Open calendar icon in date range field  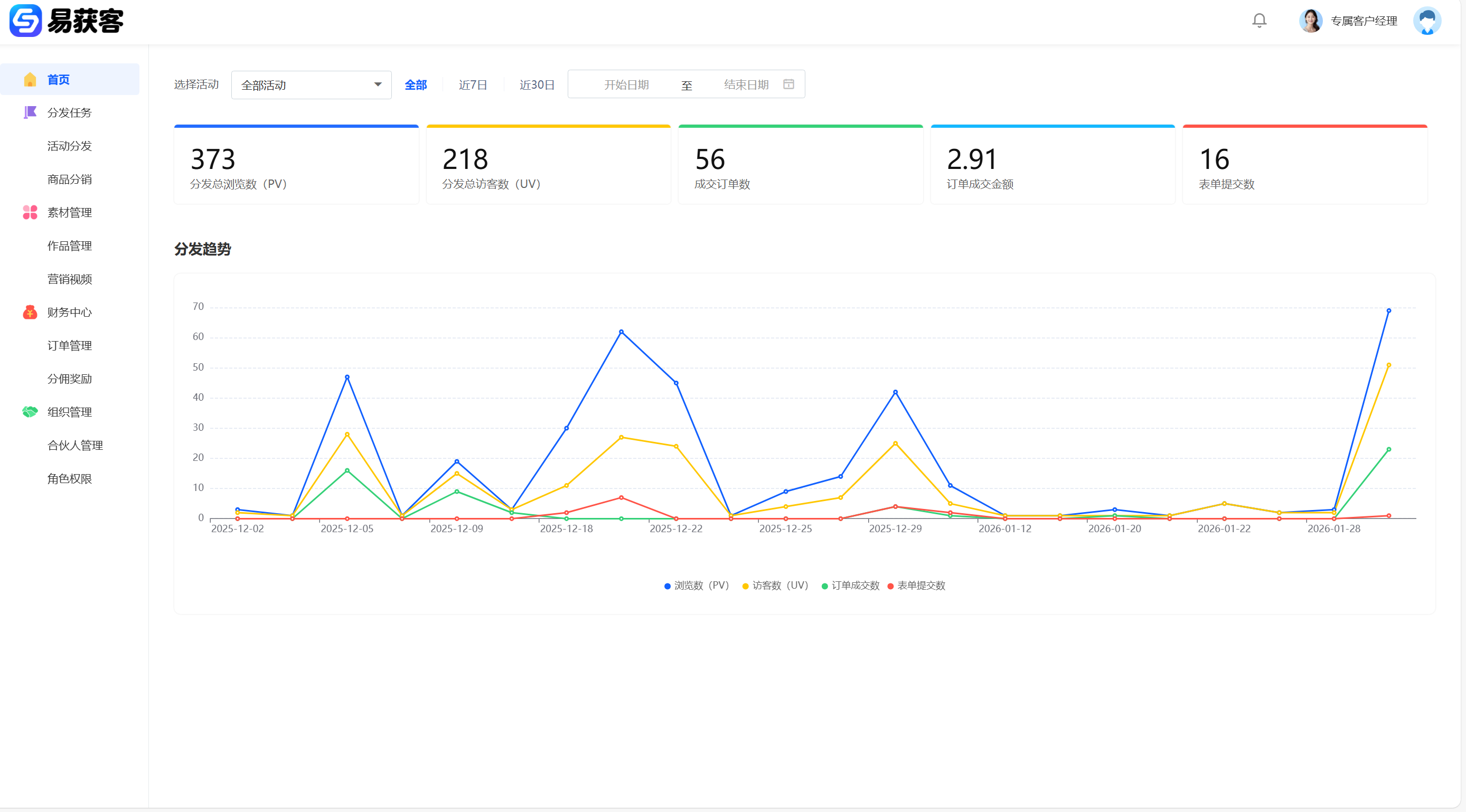click(x=788, y=84)
